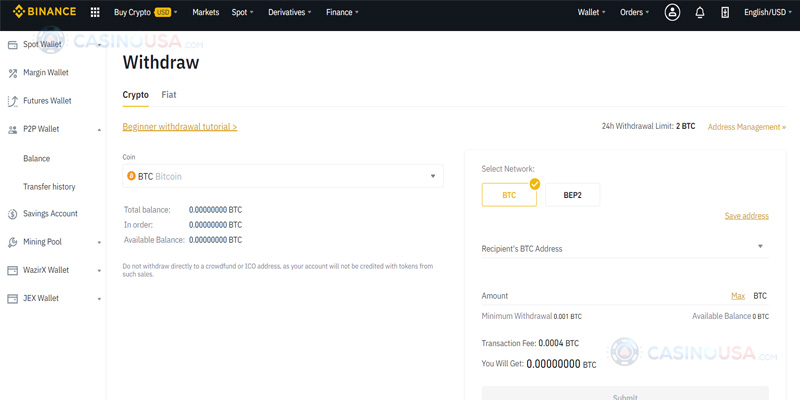
Task: Click the 24h Withdrawal Limit 2 BTC text
Action: pos(648,127)
